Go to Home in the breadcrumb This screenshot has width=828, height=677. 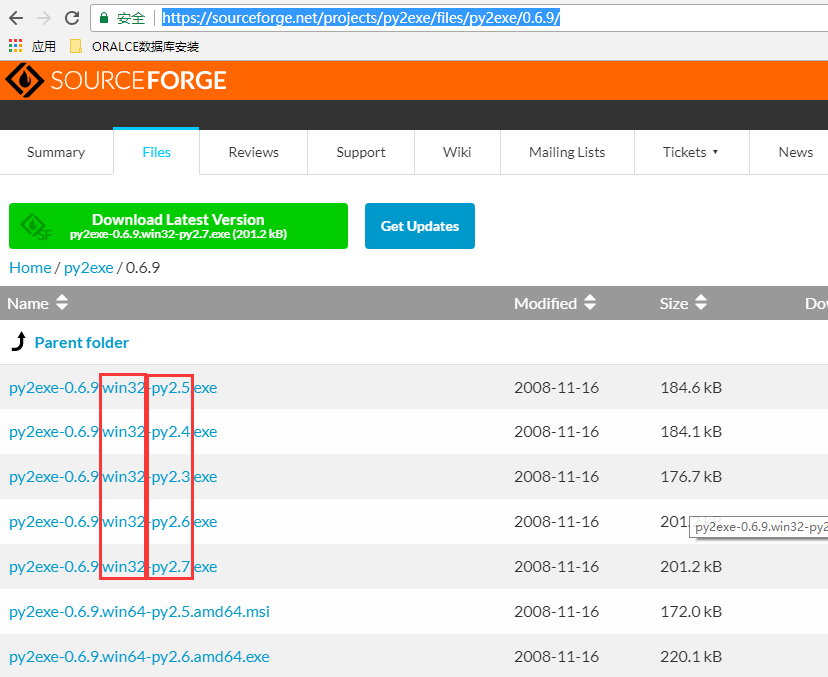pyautogui.click(x=30, y=268)
